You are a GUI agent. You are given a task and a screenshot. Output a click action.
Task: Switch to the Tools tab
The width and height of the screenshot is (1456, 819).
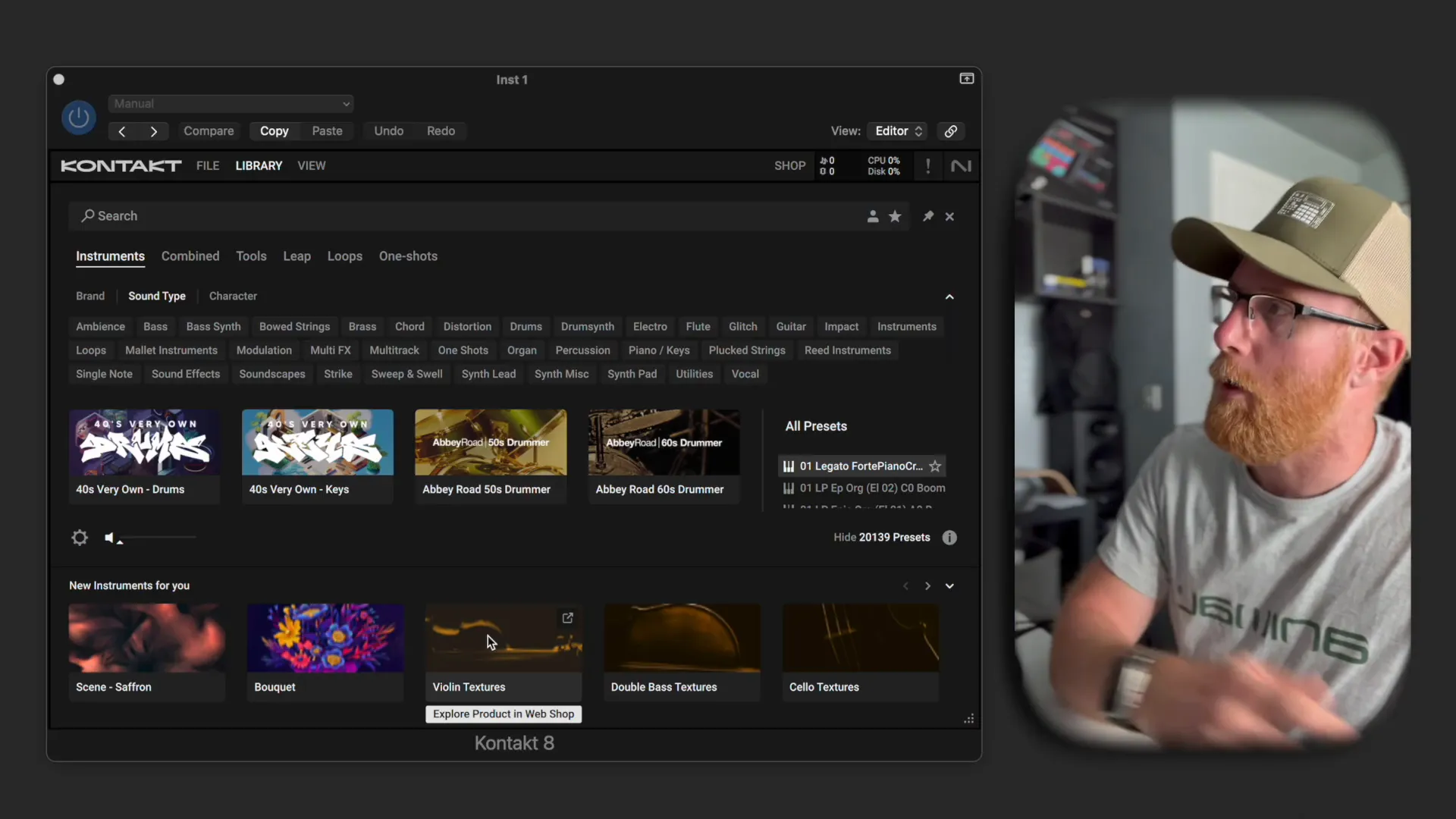251,256
